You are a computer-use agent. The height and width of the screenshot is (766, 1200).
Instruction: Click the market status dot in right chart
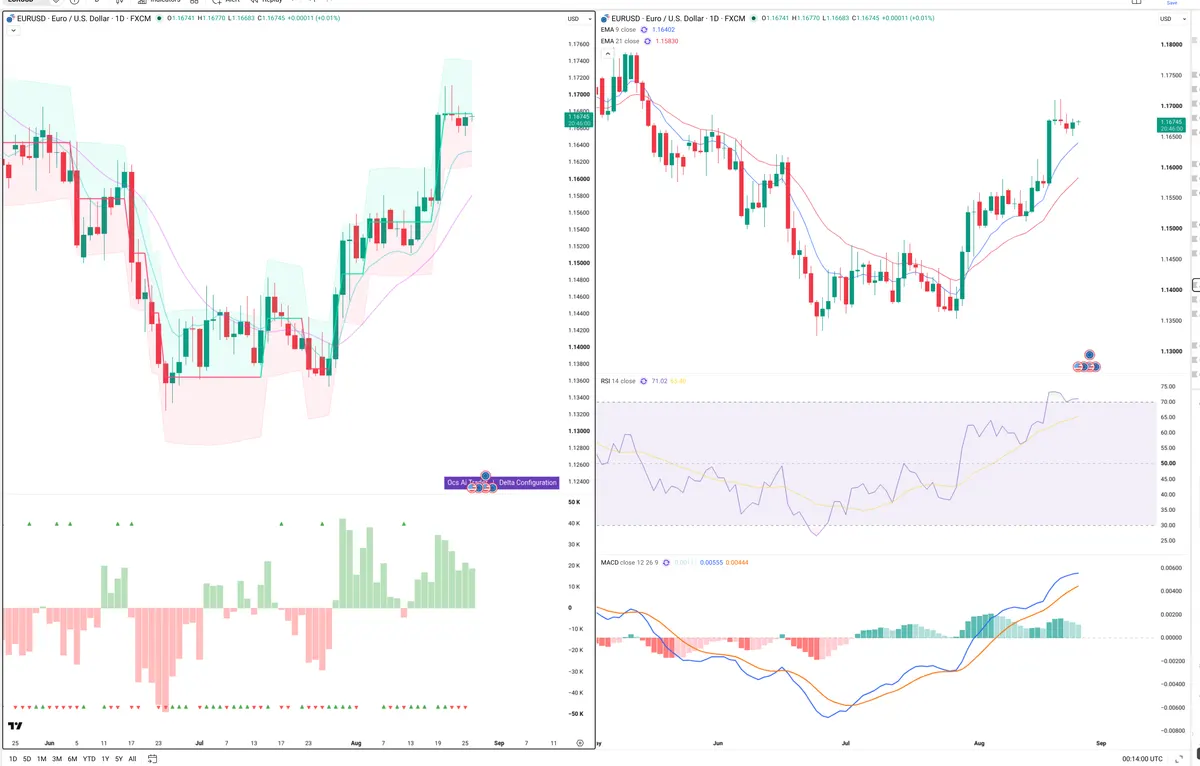pyautogui.click(x=756, y=18)
